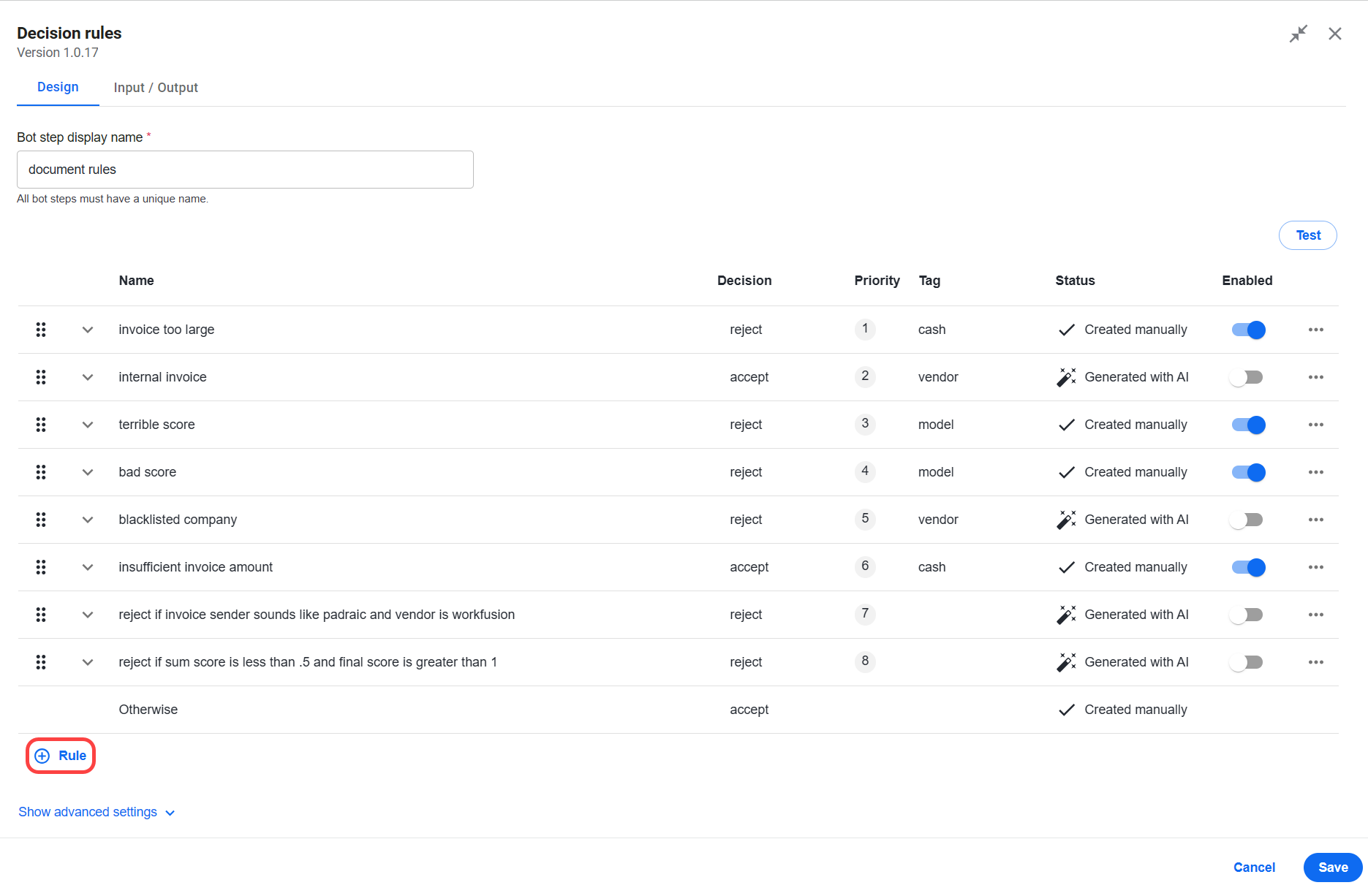Save the decision rules
Image resolution: width=1368 pixels, height=896 pixels.
pos(1333,867)
